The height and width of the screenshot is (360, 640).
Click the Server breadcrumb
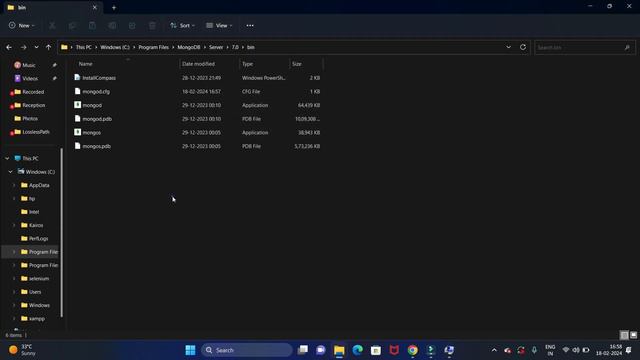216,47
